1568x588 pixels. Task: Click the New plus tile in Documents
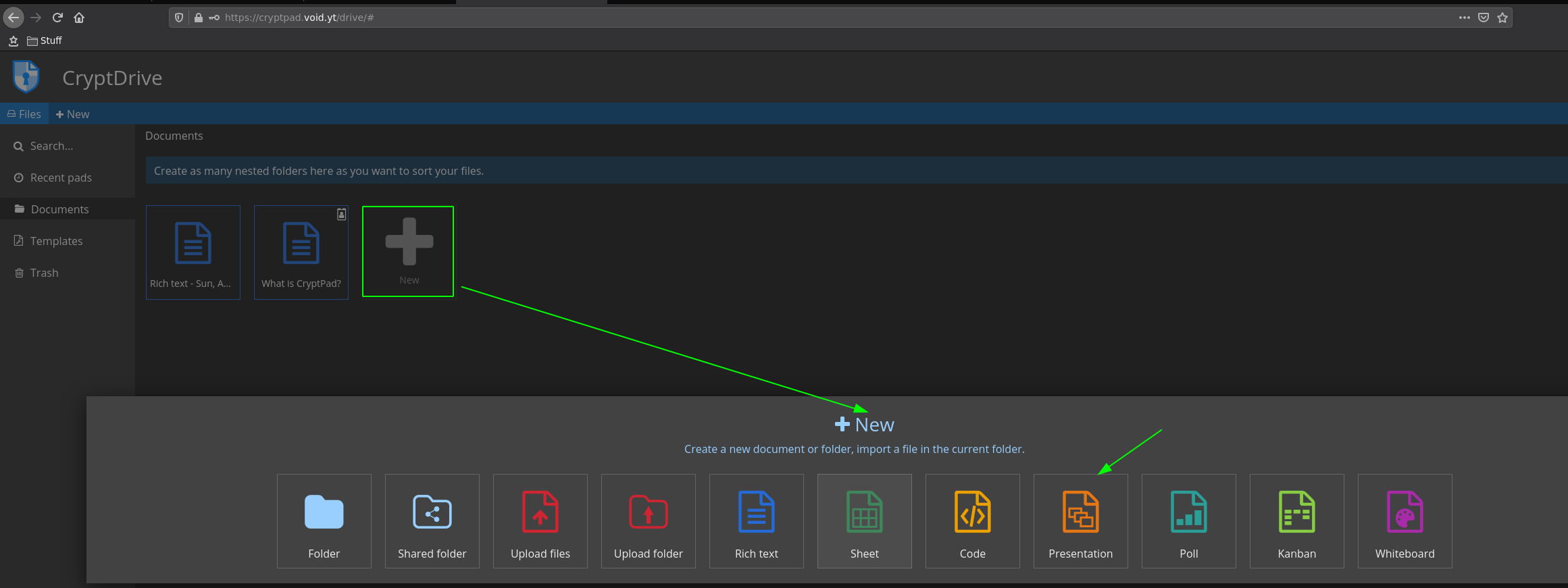[x=408, y=251]
